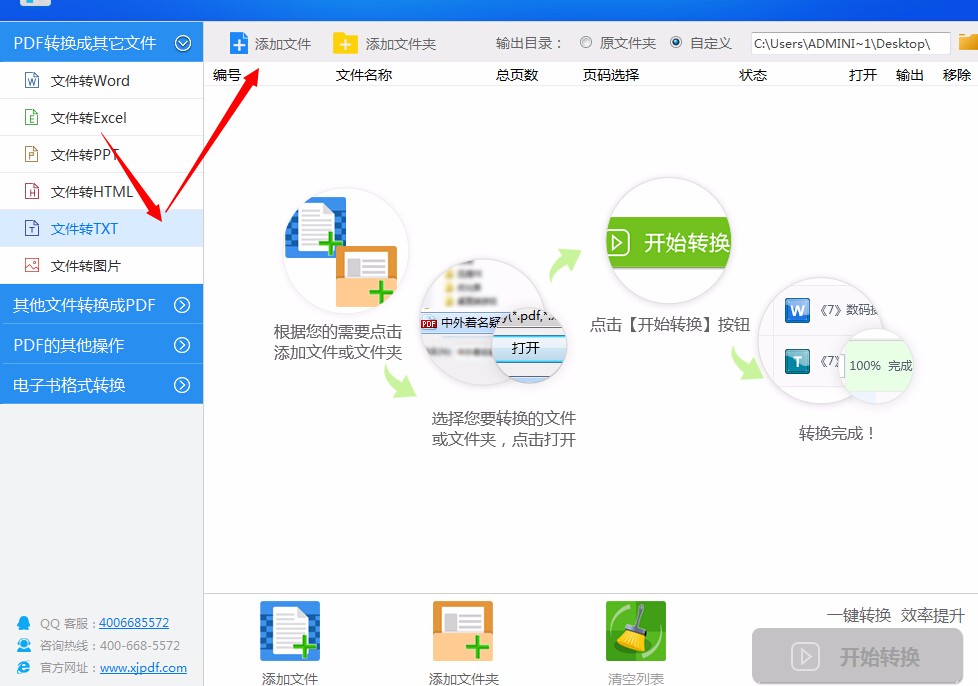
Task: Choose 文件转PPT conversion mode
Action: pyautogui.click(x=101, y=154)
